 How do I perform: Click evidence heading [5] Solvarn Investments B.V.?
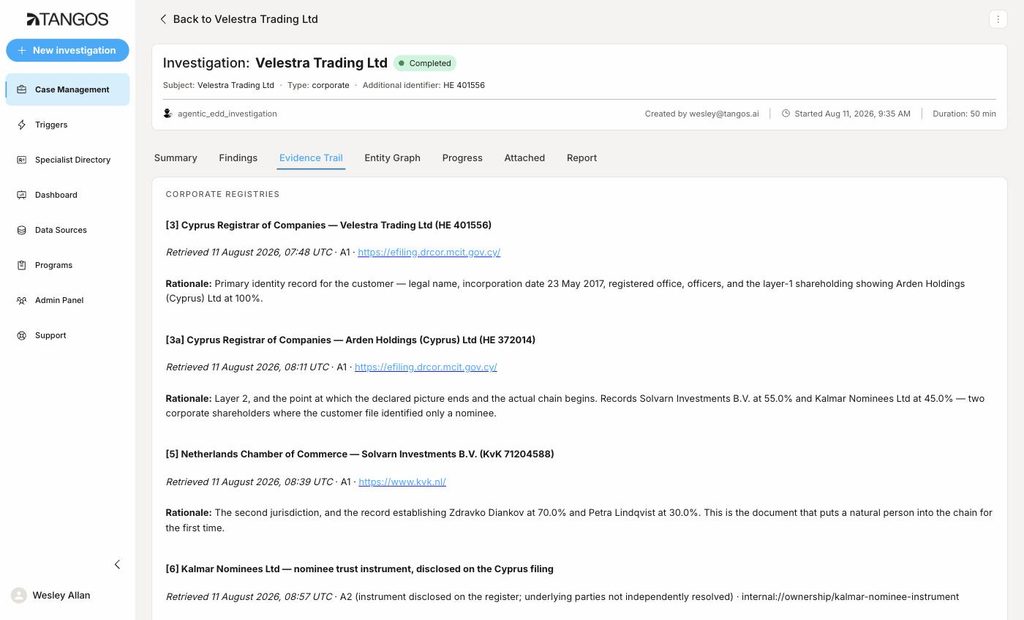[360, 454]
